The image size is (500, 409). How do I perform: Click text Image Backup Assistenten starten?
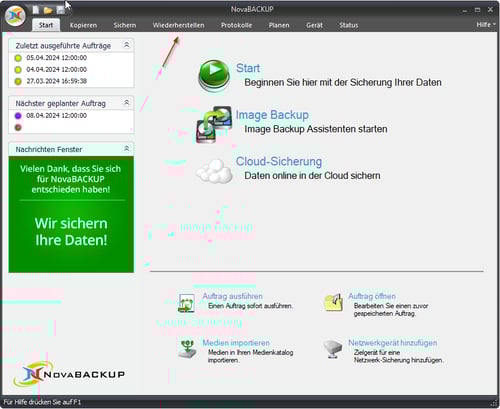316,129
